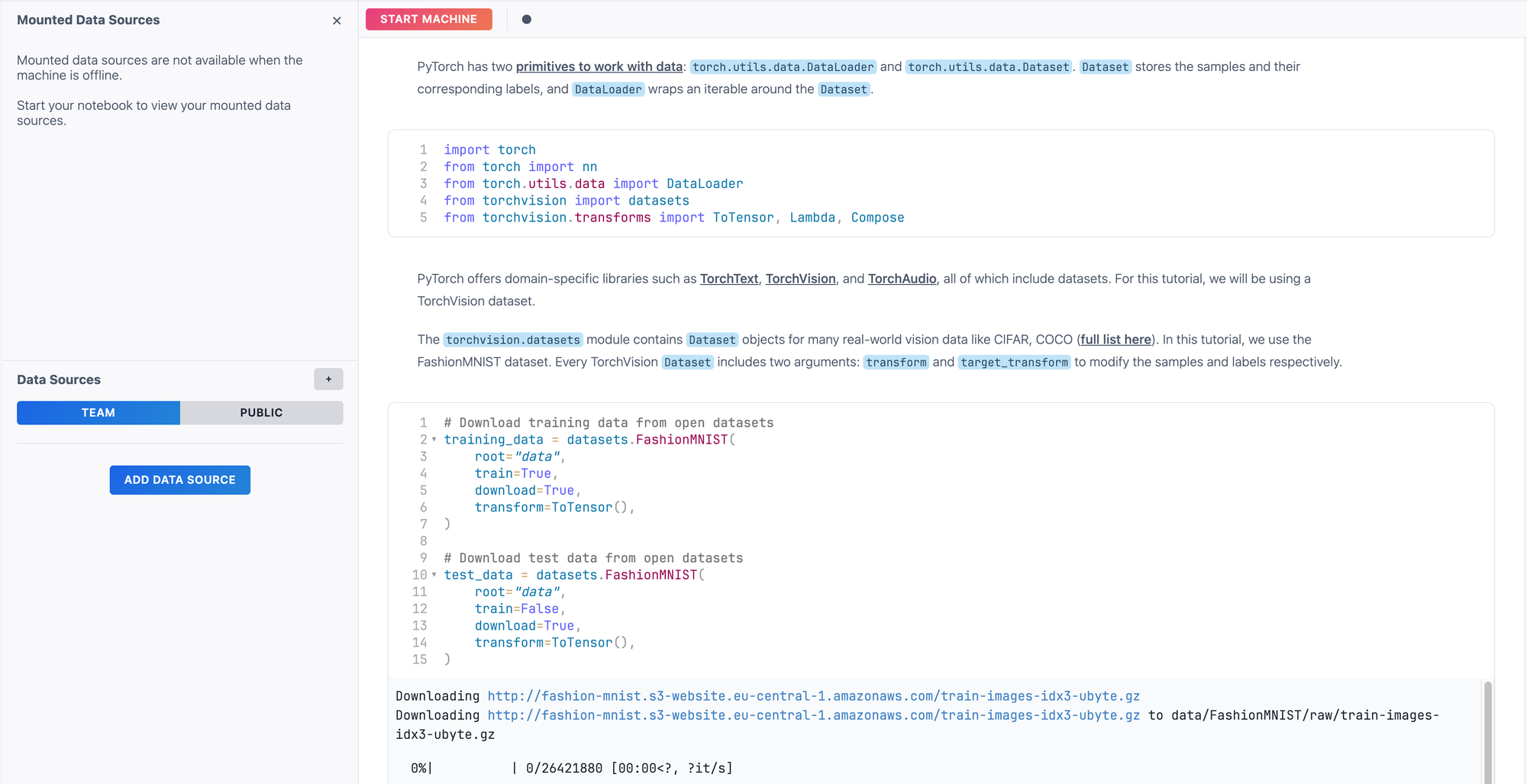This screenshot has height=784, width=1527.
Task: Click the '# Download test data' comment line
Action: click(x=593, y=558)
